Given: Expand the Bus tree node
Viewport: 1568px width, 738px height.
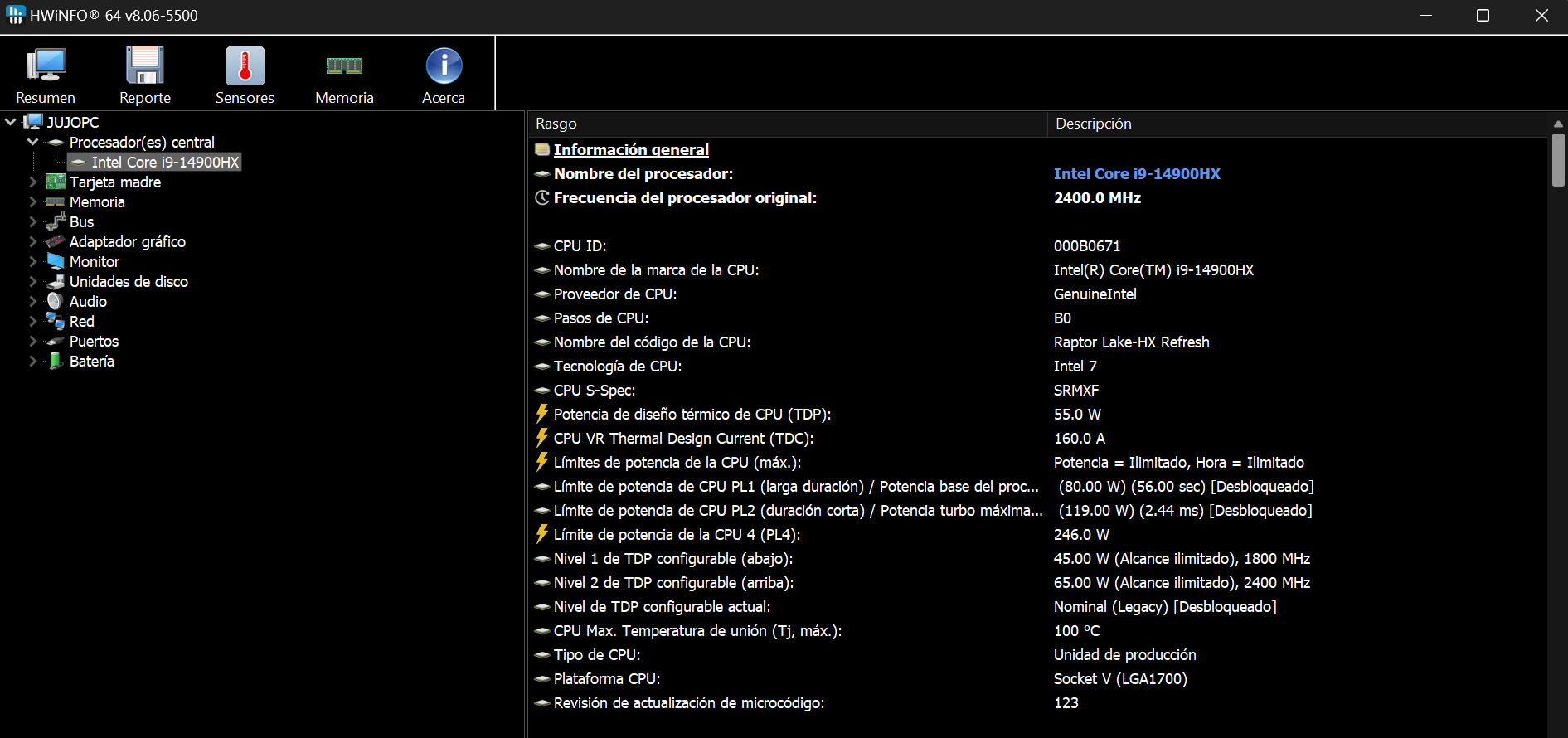Looking at the screenshot, I should 33,221.
